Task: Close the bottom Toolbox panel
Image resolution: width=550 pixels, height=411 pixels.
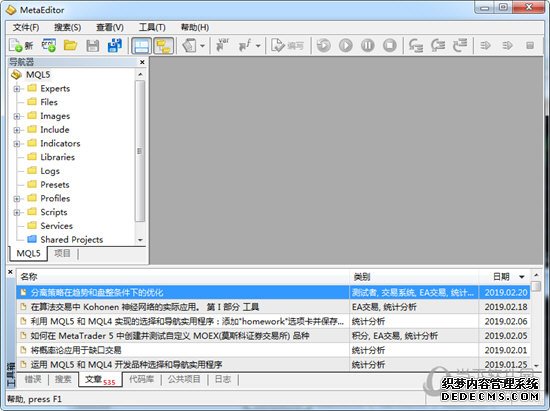Action: 10,272
